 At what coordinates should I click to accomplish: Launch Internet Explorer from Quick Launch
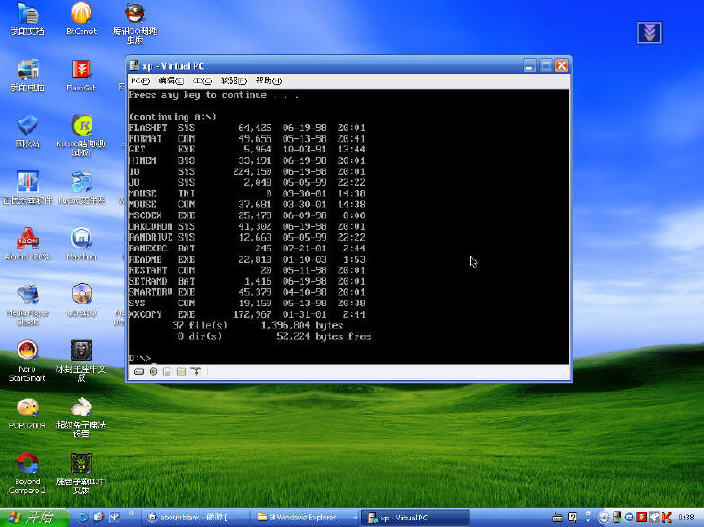pyautogui.click(x=84, y=518)
